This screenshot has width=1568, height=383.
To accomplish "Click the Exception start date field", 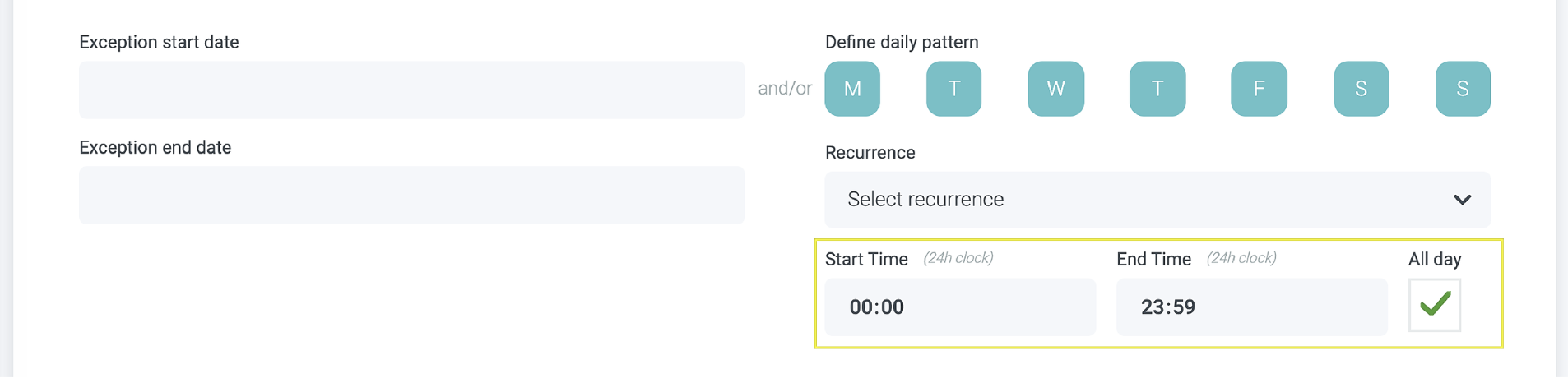I will coord(411,90).
